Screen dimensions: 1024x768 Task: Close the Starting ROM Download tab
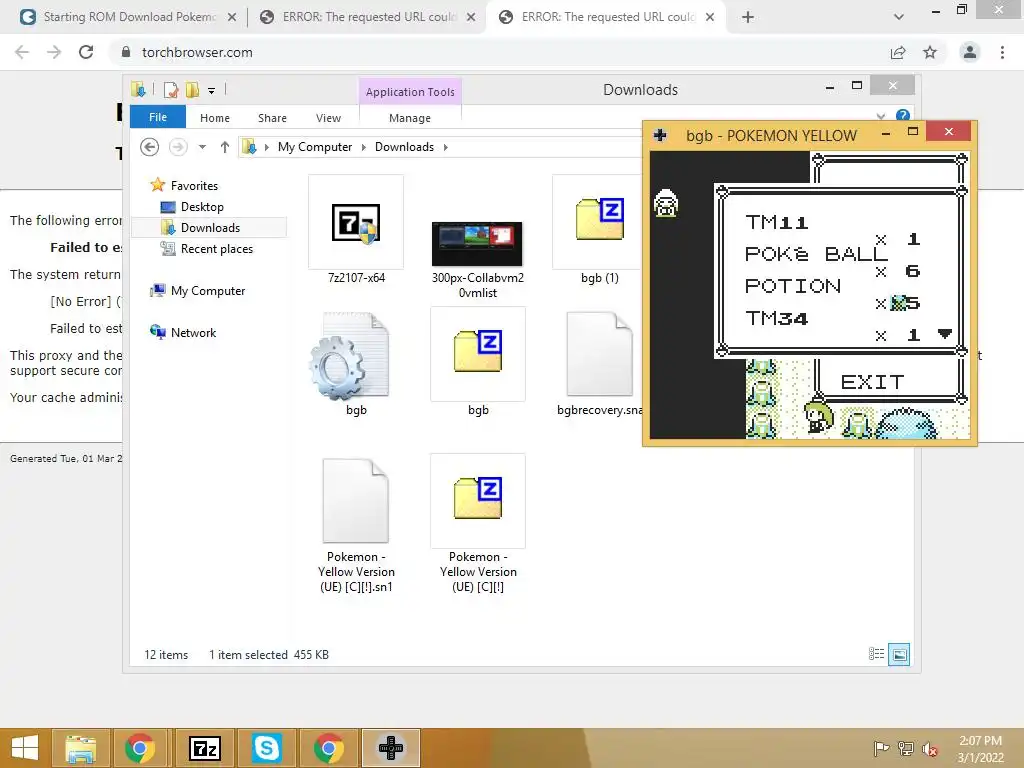(x=232, y=18)
